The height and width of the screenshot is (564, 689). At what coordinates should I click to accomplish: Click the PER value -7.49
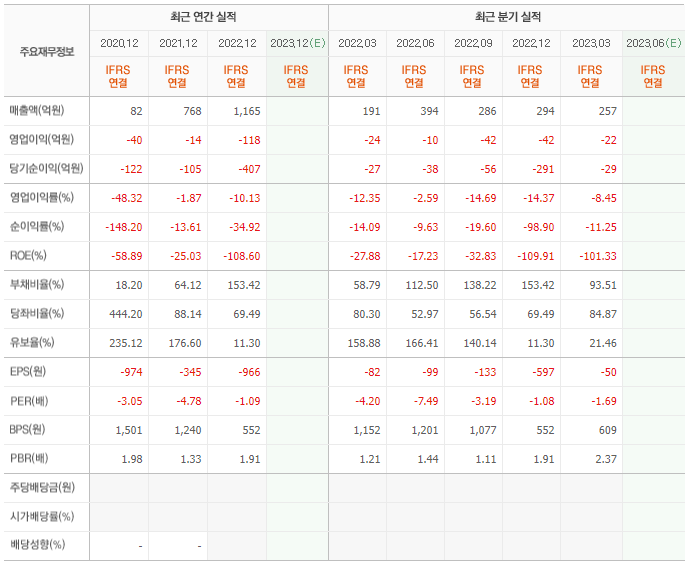tap(425, 401)
